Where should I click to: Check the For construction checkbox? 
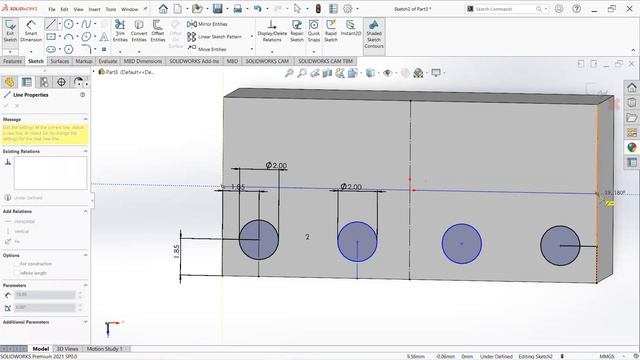16,264
